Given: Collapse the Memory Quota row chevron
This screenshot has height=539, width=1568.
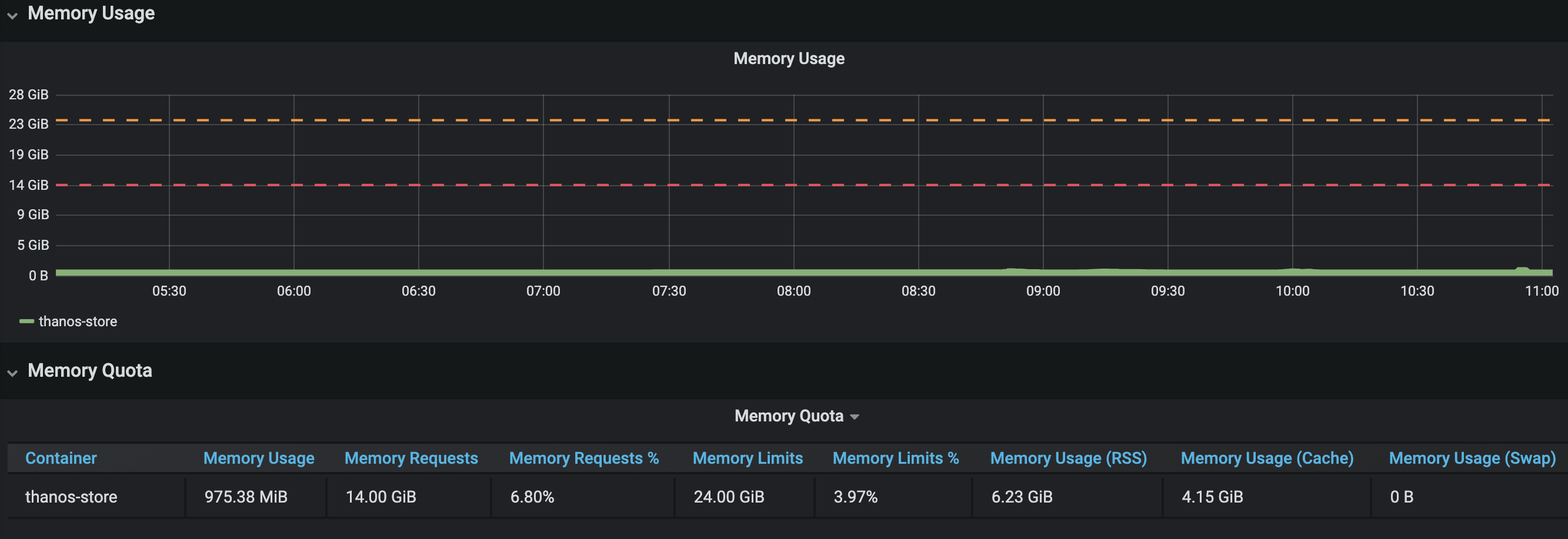Looking at the screenshot, I should click(x=12, y=373).
